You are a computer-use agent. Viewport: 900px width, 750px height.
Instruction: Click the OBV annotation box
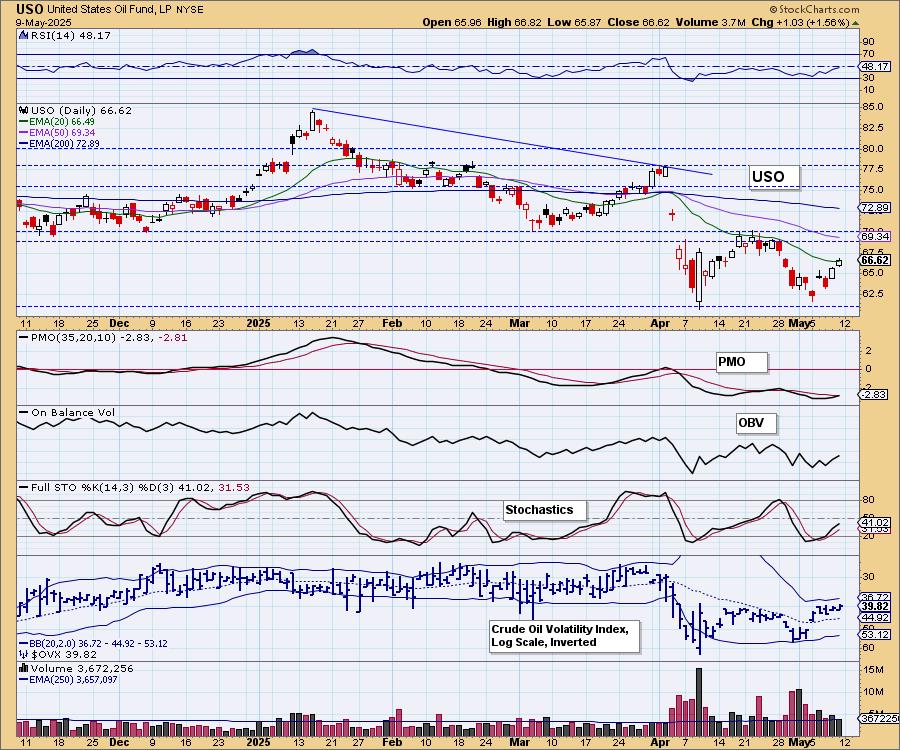pyautogui.click(x=756, y=423)
